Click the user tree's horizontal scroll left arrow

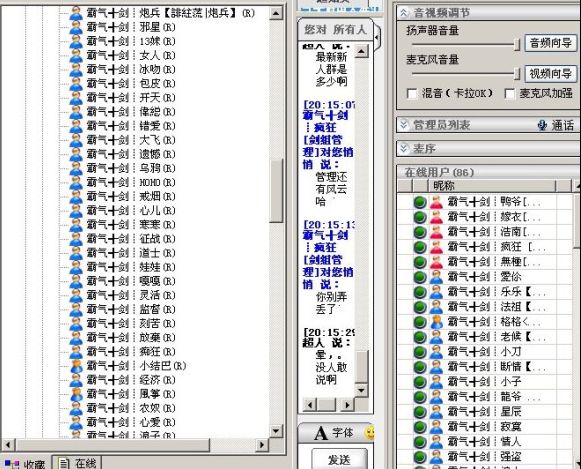click(8, 444)
